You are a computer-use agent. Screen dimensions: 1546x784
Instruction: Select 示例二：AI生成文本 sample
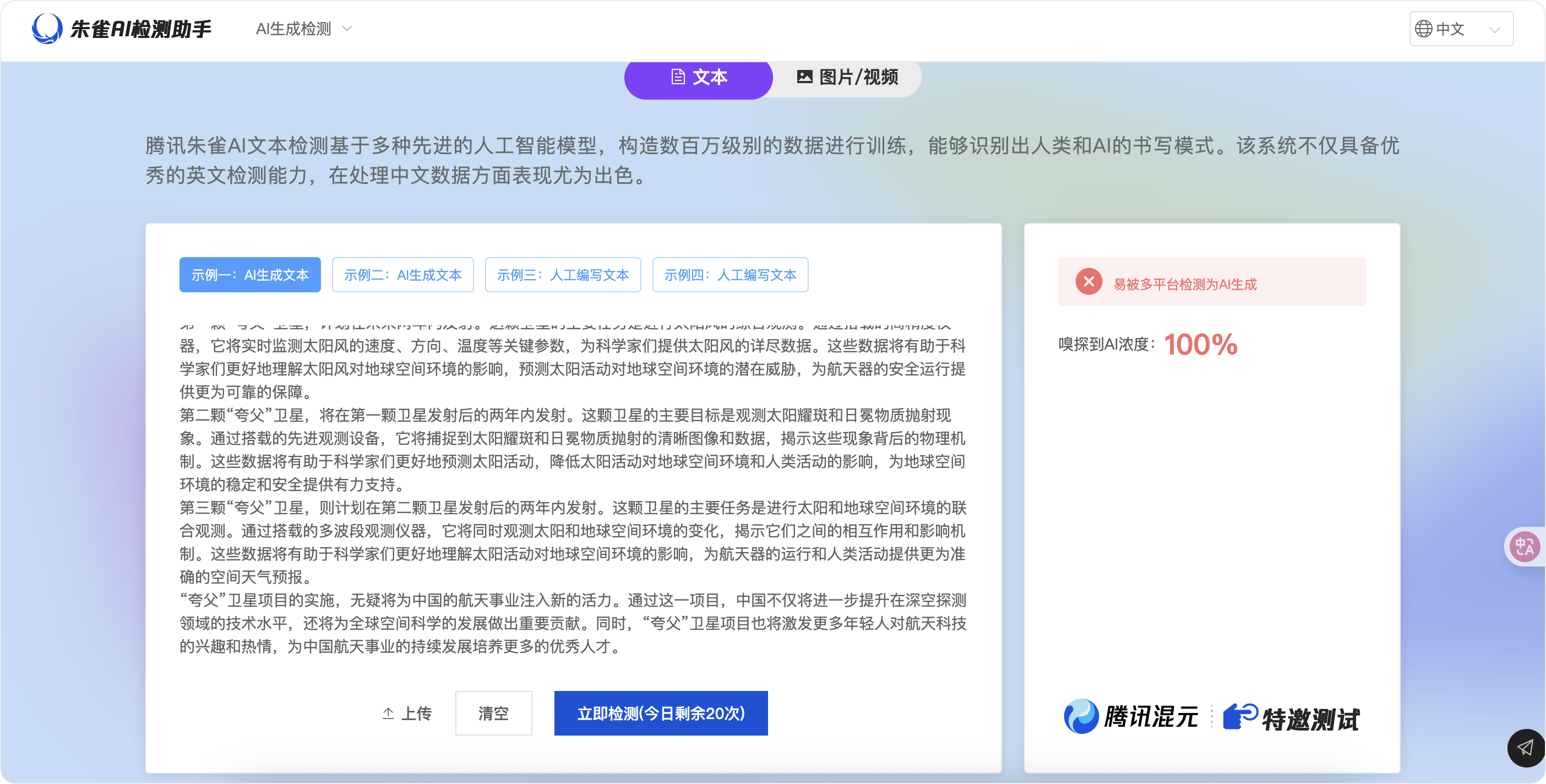(402, 275)
